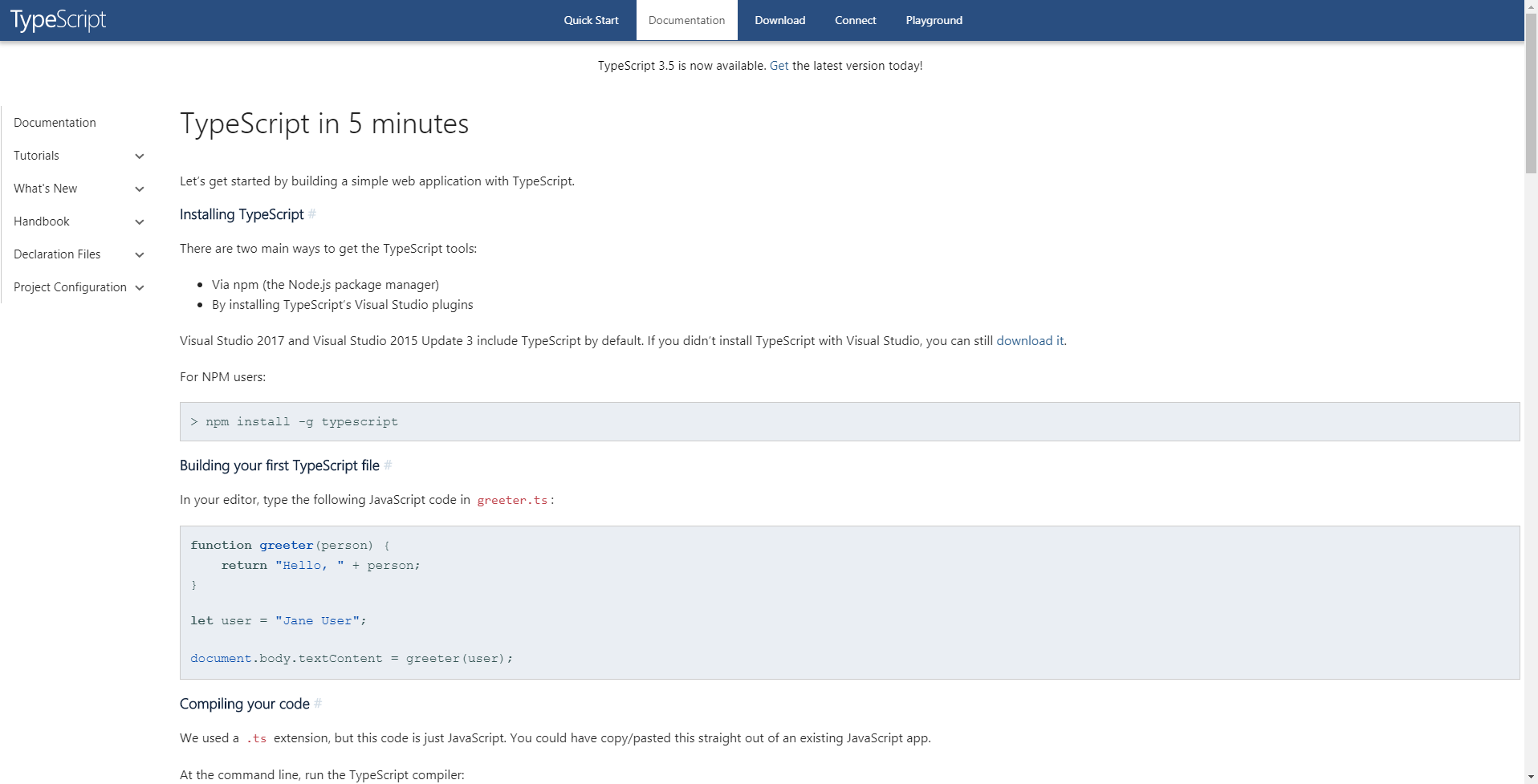Click the anchor icon beside Compiling your code
The width and height of the screenshot is (1538, 784).
[318, 704]
